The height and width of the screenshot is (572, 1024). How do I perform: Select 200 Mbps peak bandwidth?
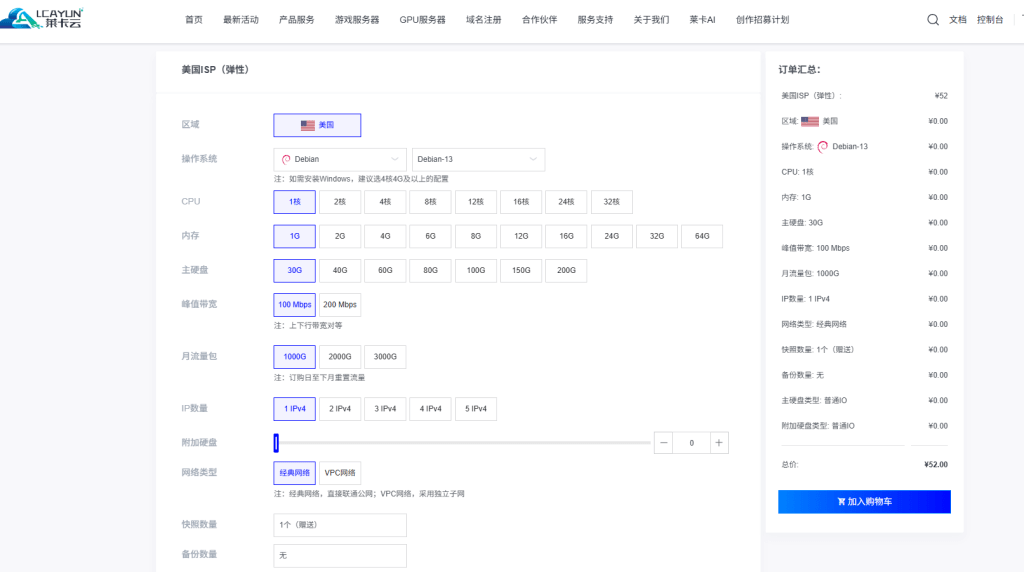(x=339, y=305)
